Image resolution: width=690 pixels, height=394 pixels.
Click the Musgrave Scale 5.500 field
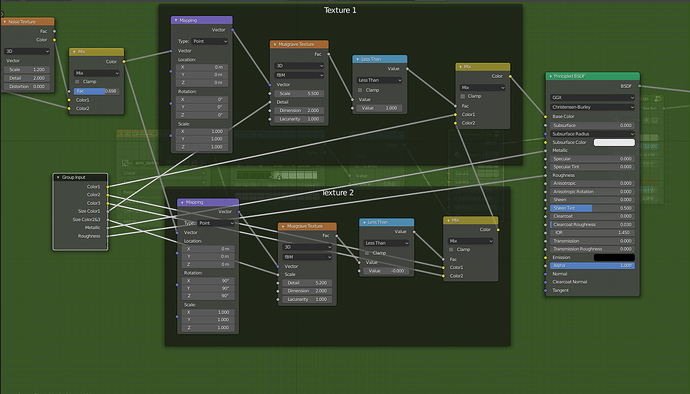[x=299, y=94]
